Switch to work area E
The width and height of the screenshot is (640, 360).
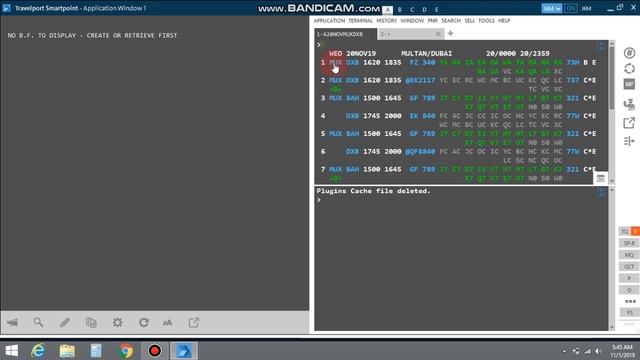point(437,10)
